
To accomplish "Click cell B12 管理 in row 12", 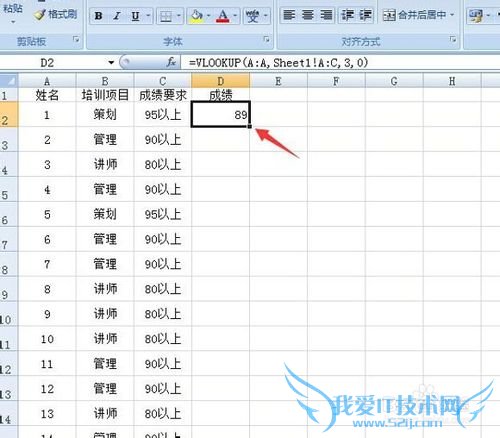I will point(105,364).
